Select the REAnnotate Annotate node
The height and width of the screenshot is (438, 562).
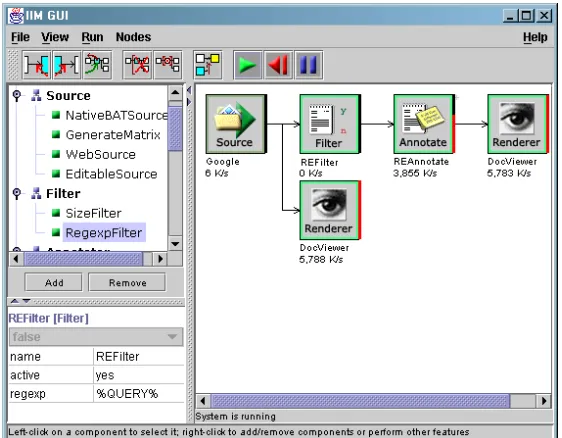click(424, 124)
